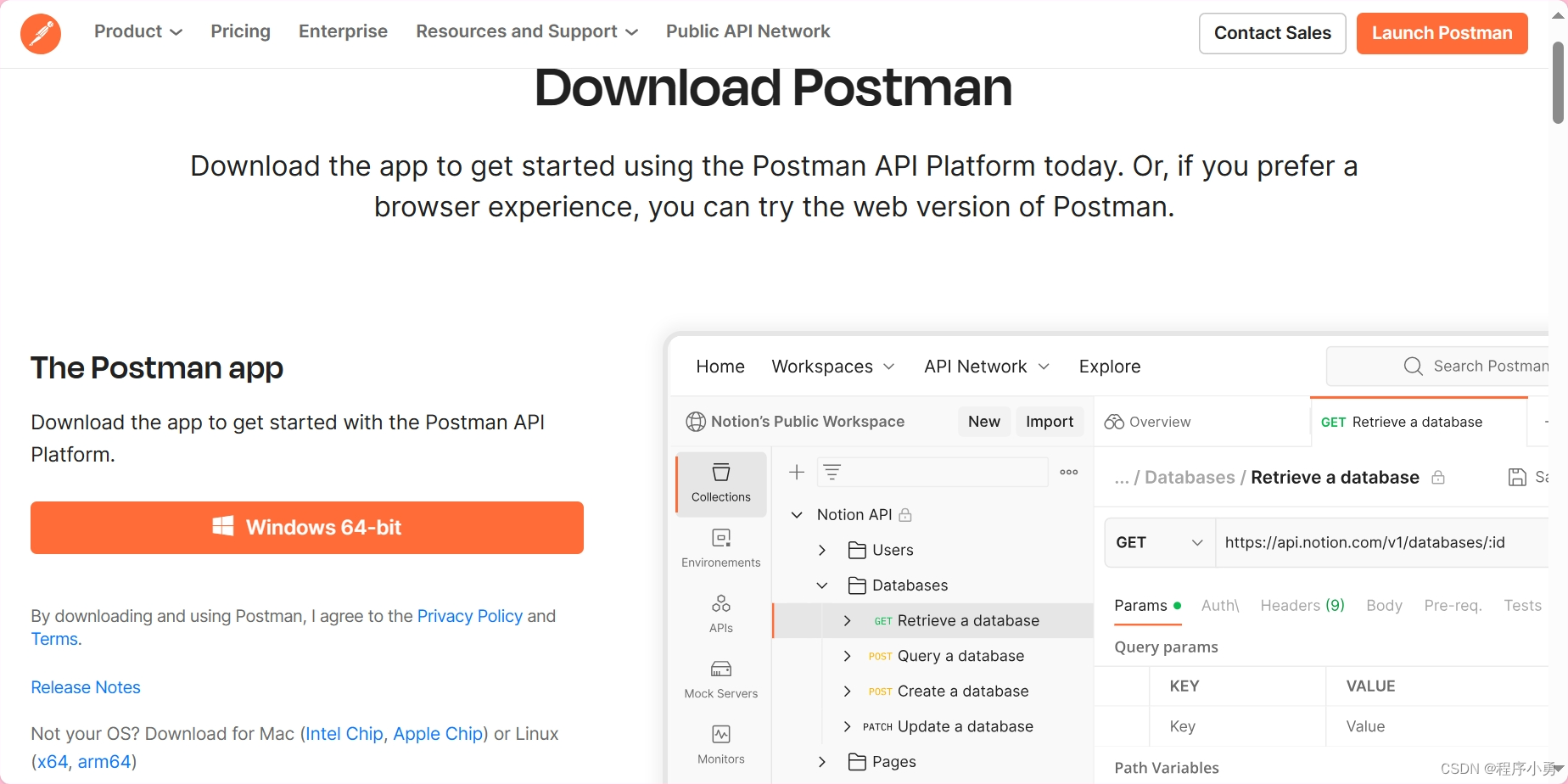The height and width of the screenshot is (784, 1568).
Task: Expand Resources and Support menu
Action: (527, 31)
